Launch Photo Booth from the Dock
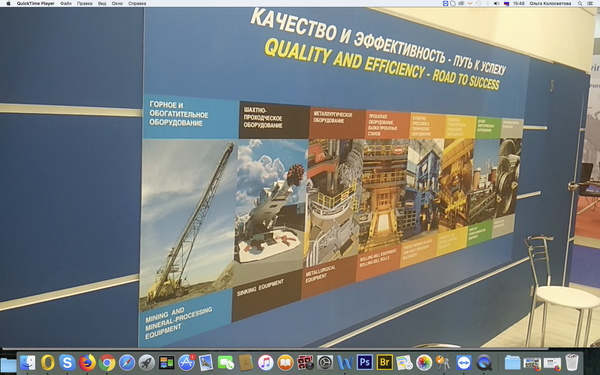This screenshot has width=600, height=375. click(x=305, y=362)
